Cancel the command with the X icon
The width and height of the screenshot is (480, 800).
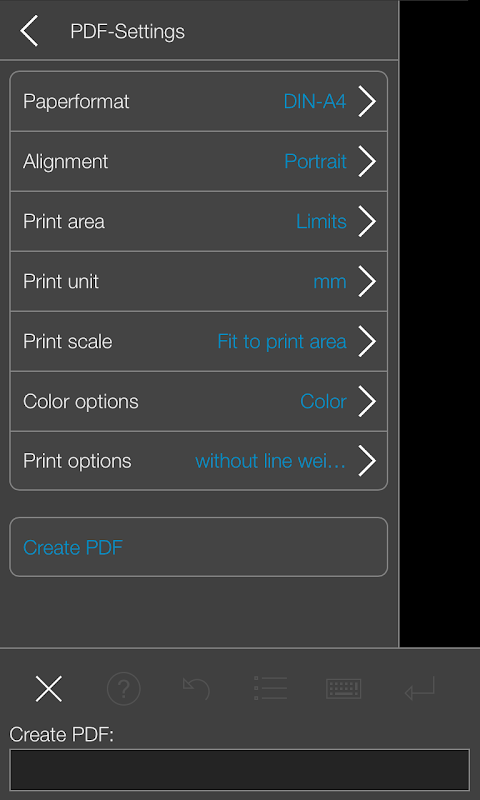point(48,689)
